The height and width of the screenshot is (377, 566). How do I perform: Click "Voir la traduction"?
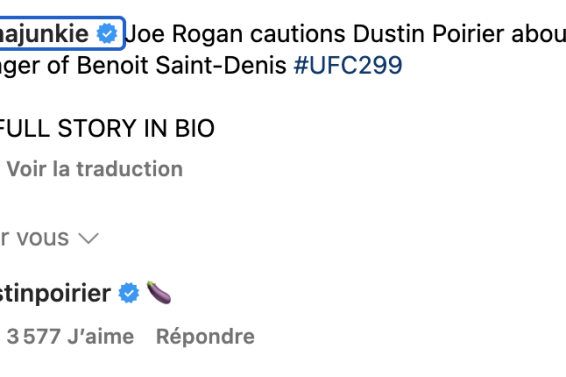tap(95, 169)
